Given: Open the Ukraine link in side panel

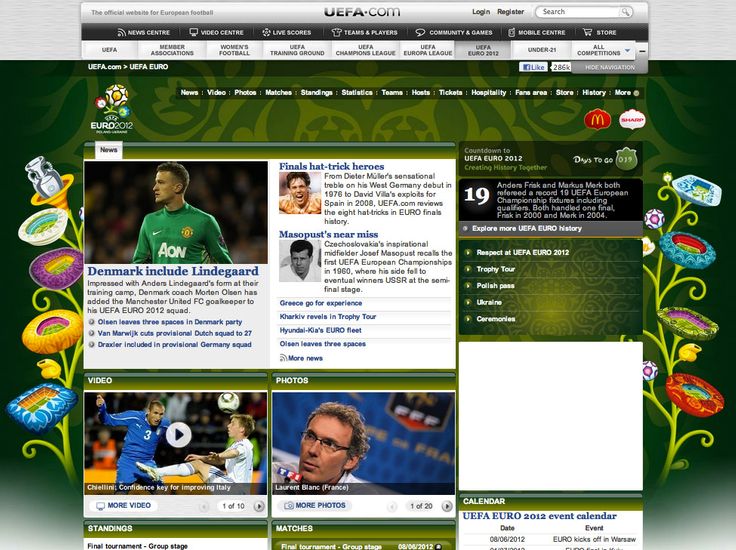Looking at the screenshot, I should pyautogui.click(x=489, y=303).
